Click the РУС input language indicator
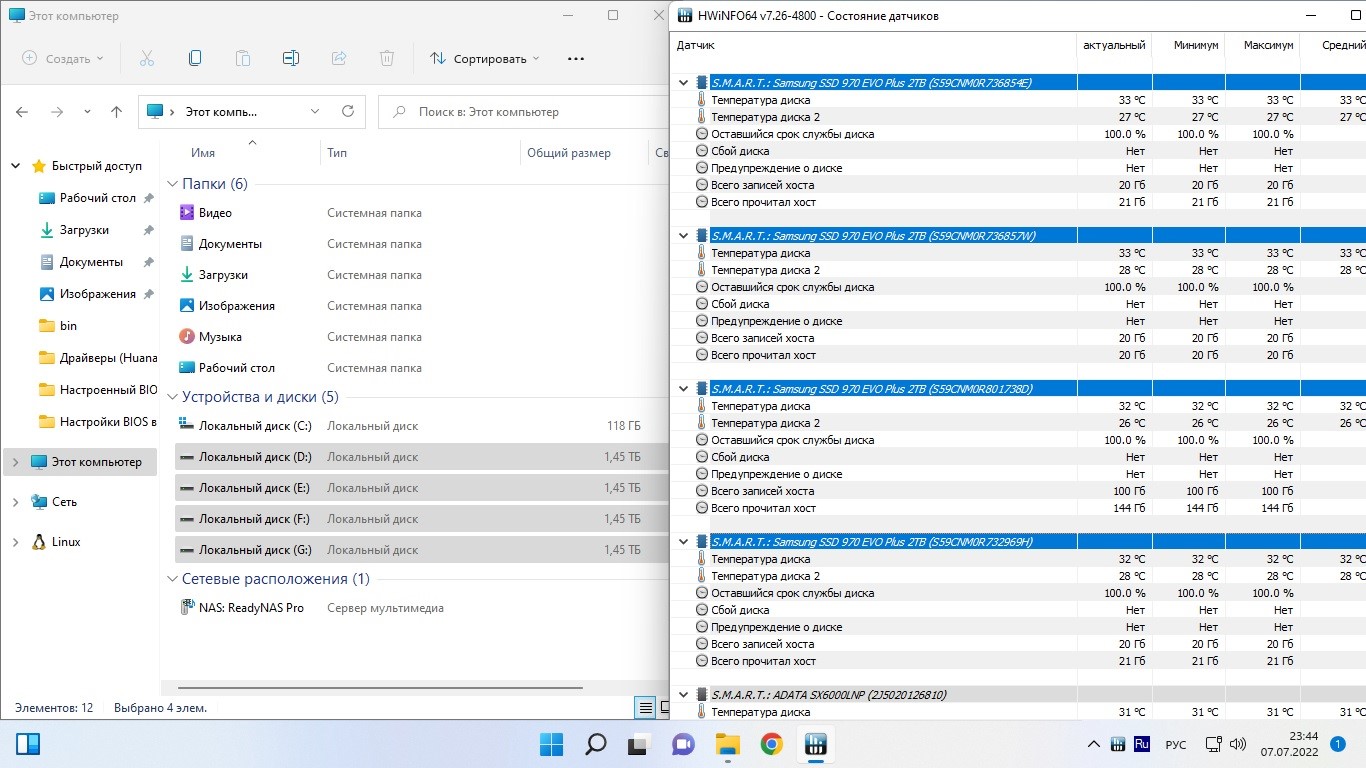Image resolution: width=1366 pixels, height=768 pixels. 1177,745
